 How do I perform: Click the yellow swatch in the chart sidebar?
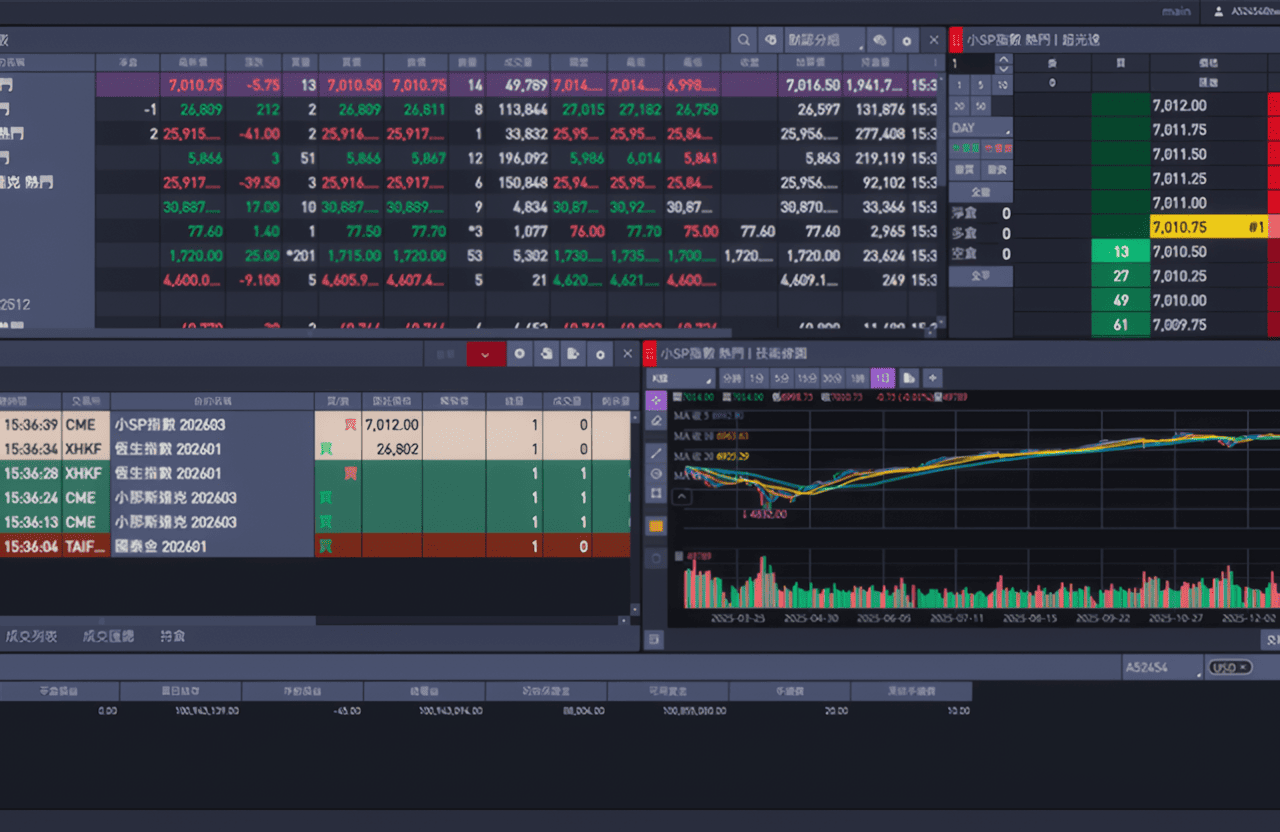[x=656, y=523]
